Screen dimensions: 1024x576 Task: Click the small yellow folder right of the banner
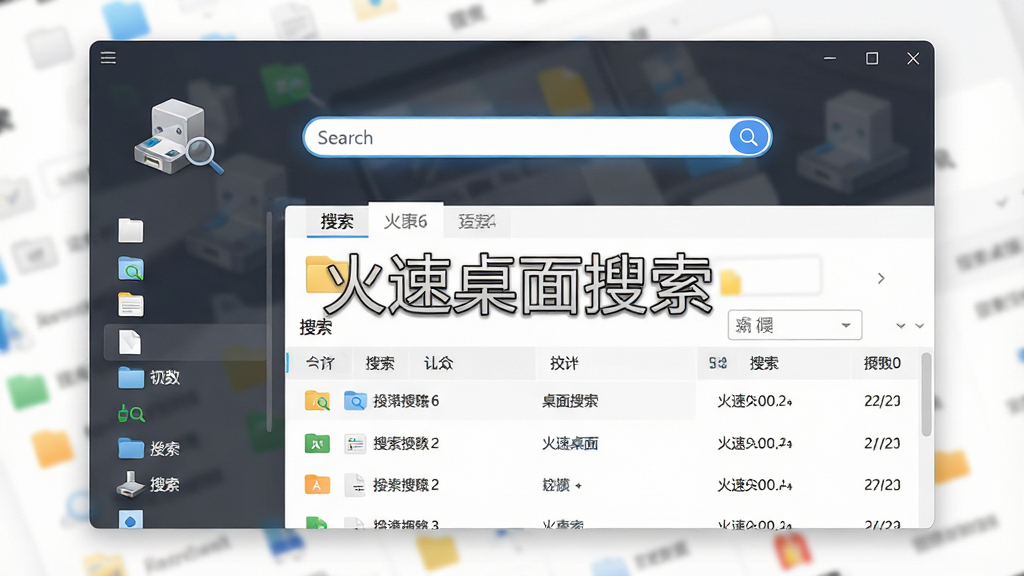click(x=731, y=282)
